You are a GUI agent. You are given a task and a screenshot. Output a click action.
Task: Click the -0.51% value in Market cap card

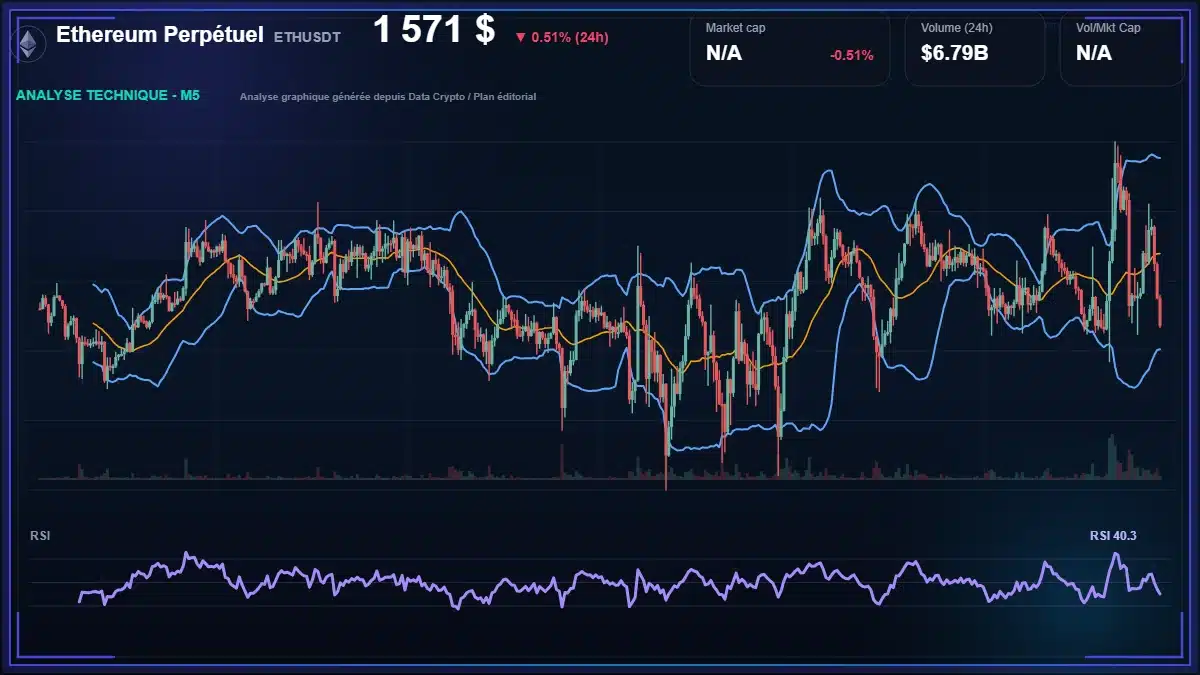(851, 55)
